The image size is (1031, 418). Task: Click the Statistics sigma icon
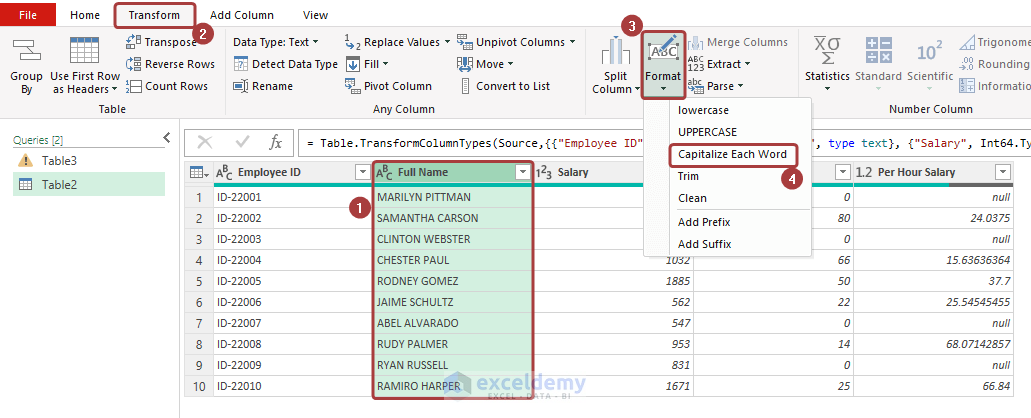click(x=827, y=50)
